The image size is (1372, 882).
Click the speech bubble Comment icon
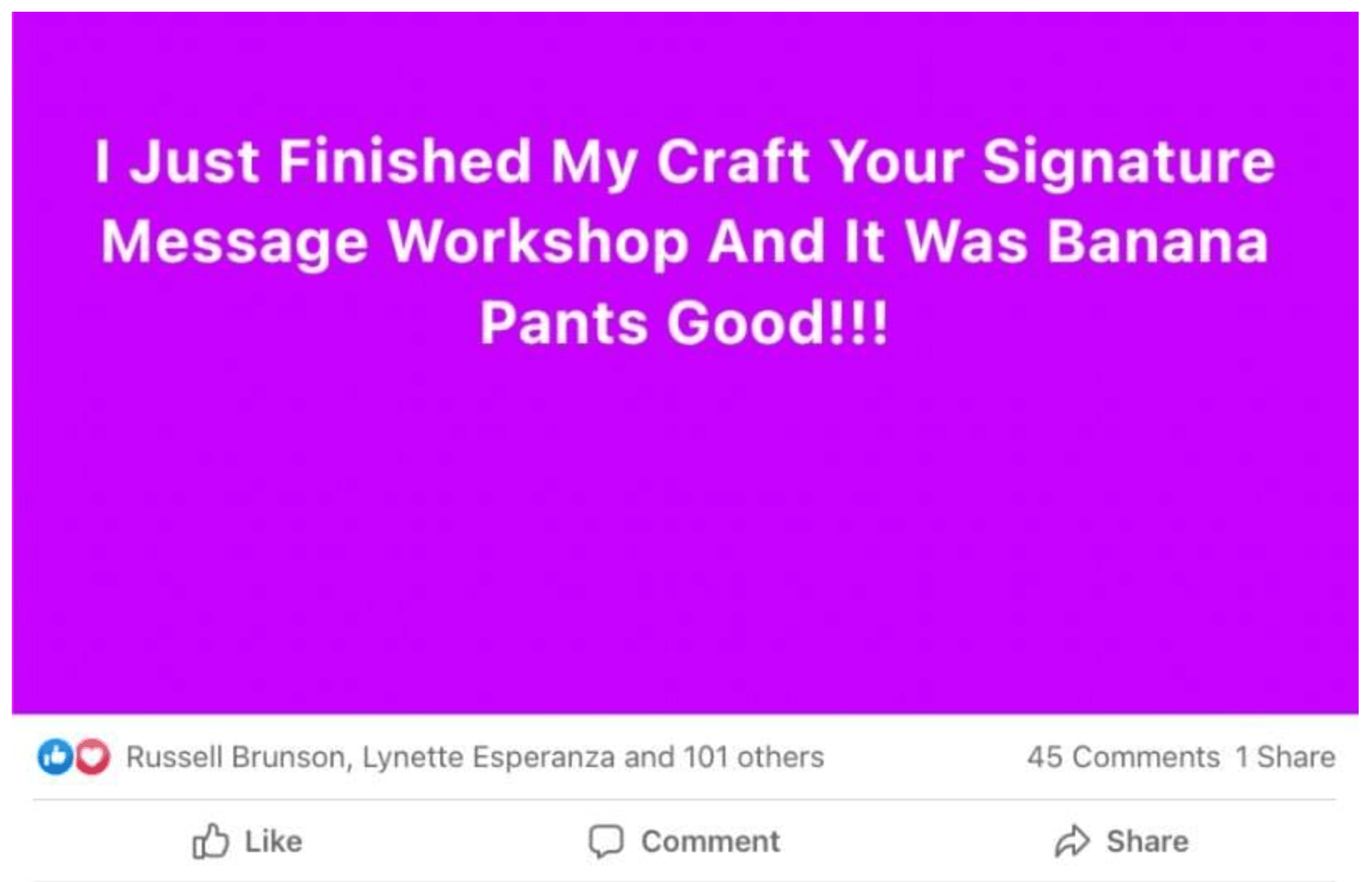coord(606,841)
